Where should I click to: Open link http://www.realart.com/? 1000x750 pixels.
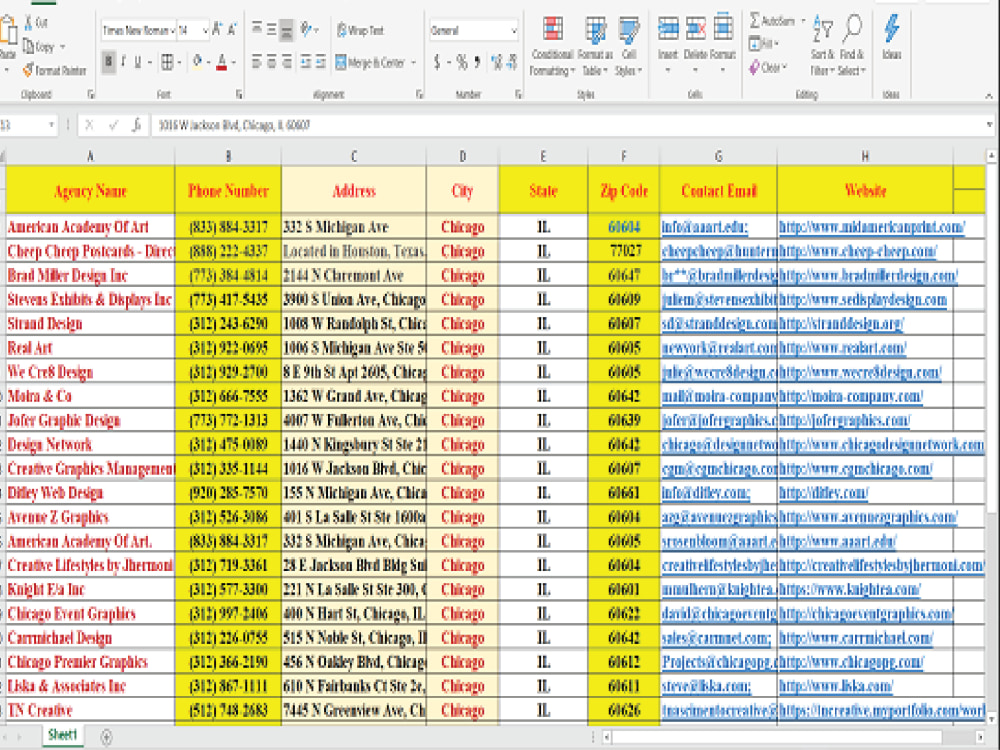842,348
